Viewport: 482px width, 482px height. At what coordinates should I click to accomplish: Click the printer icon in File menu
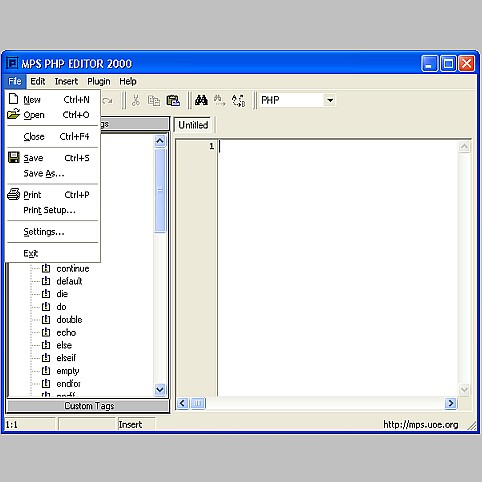(x=14, y=194)
